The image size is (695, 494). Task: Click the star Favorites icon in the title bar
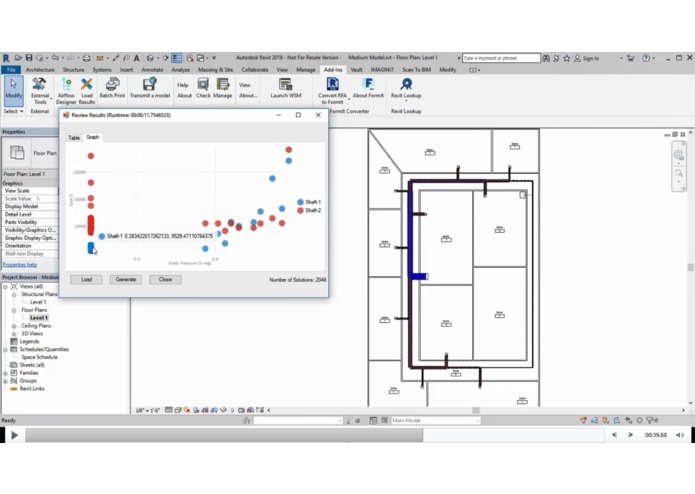pyautogui.click(x=566, y=58)
